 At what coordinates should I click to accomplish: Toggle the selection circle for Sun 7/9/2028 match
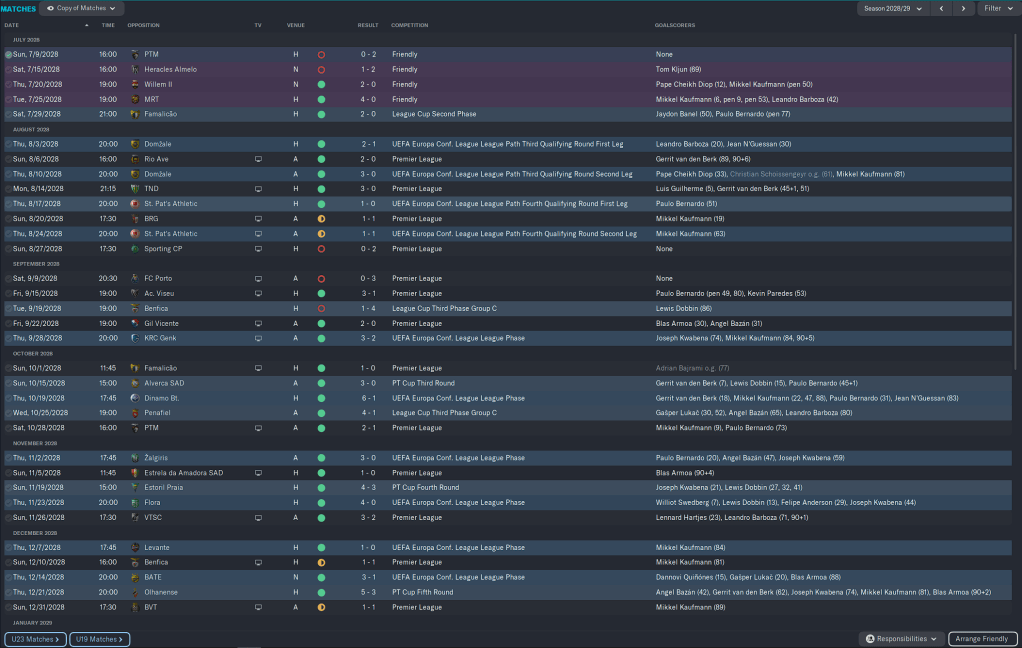click(x=8, y=54)
